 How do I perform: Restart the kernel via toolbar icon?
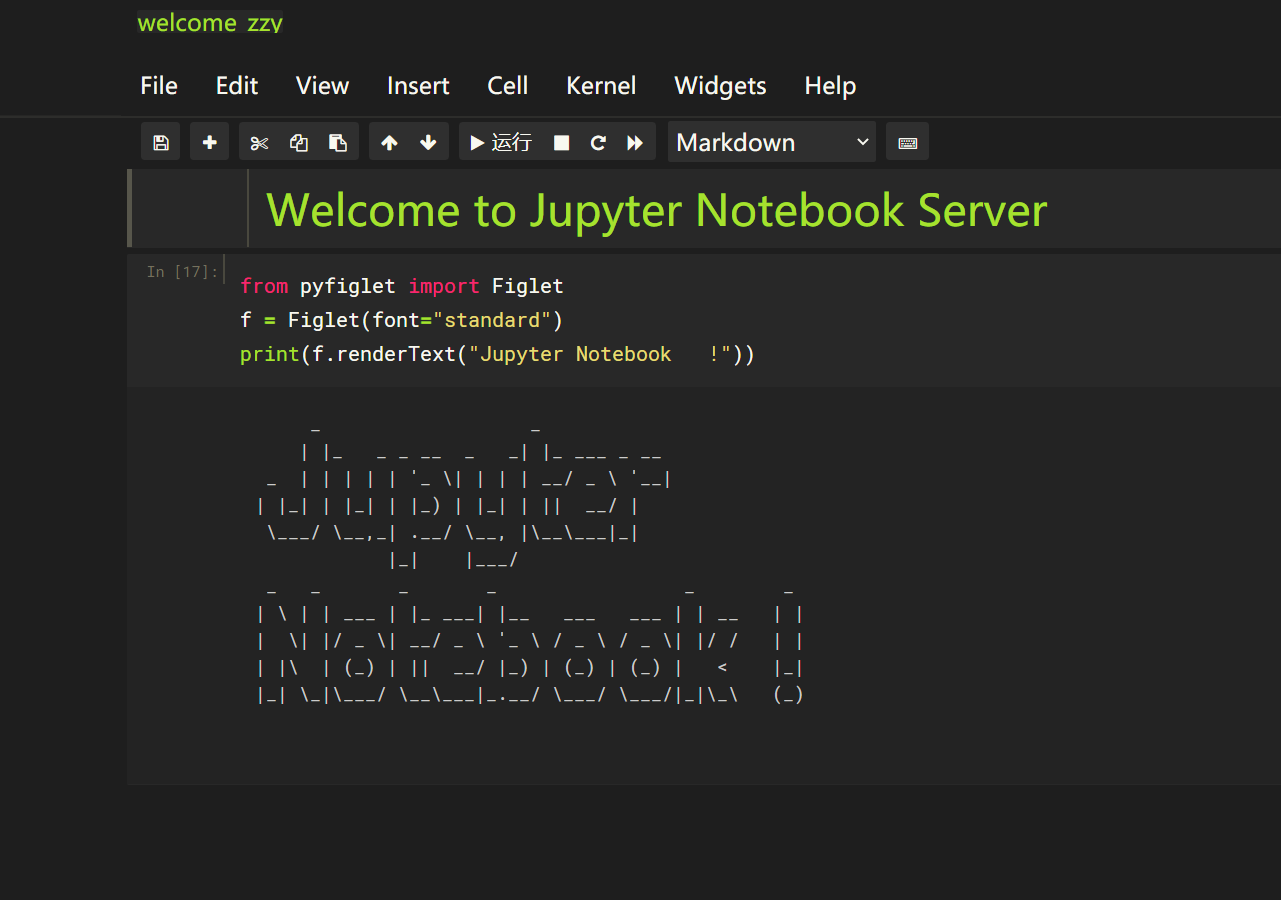597,141
